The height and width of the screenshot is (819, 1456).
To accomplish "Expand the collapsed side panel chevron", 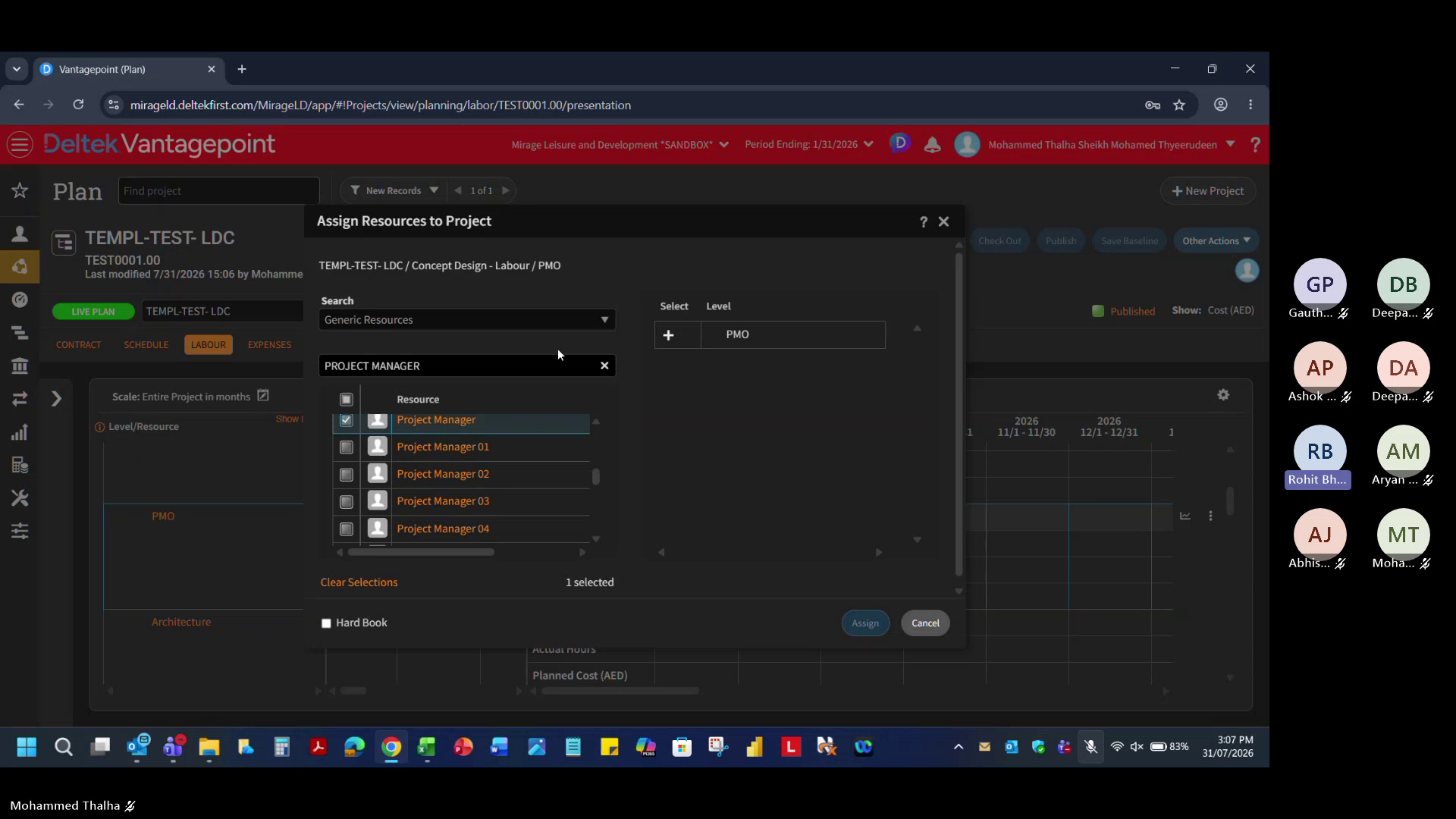I will 56,399.
